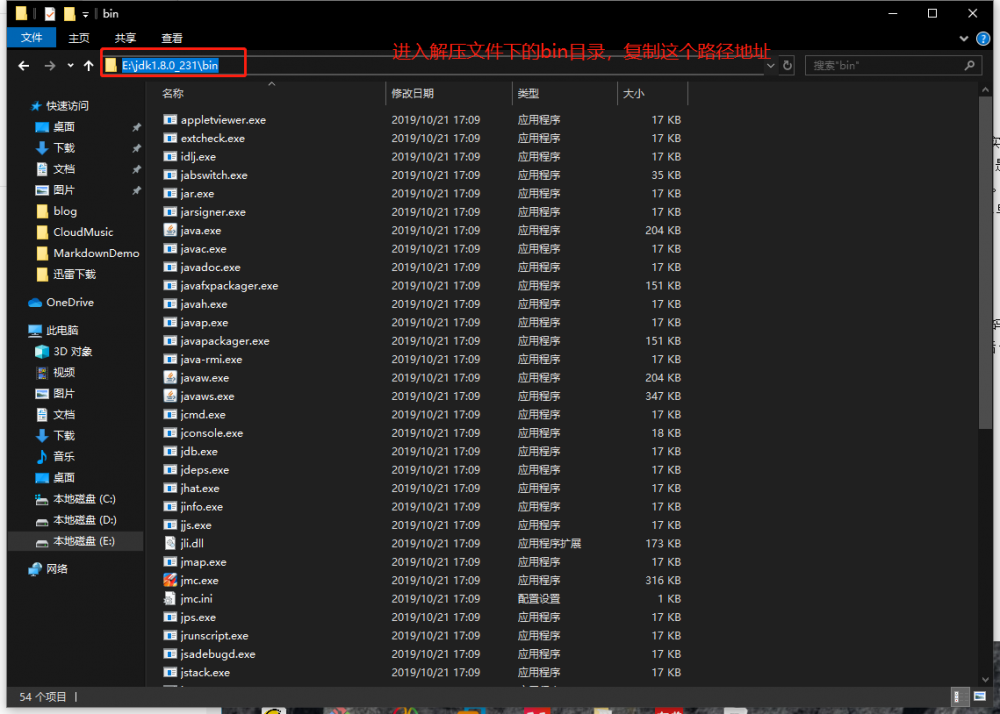Open blog folder in sidebar

(x=64, y=211)
